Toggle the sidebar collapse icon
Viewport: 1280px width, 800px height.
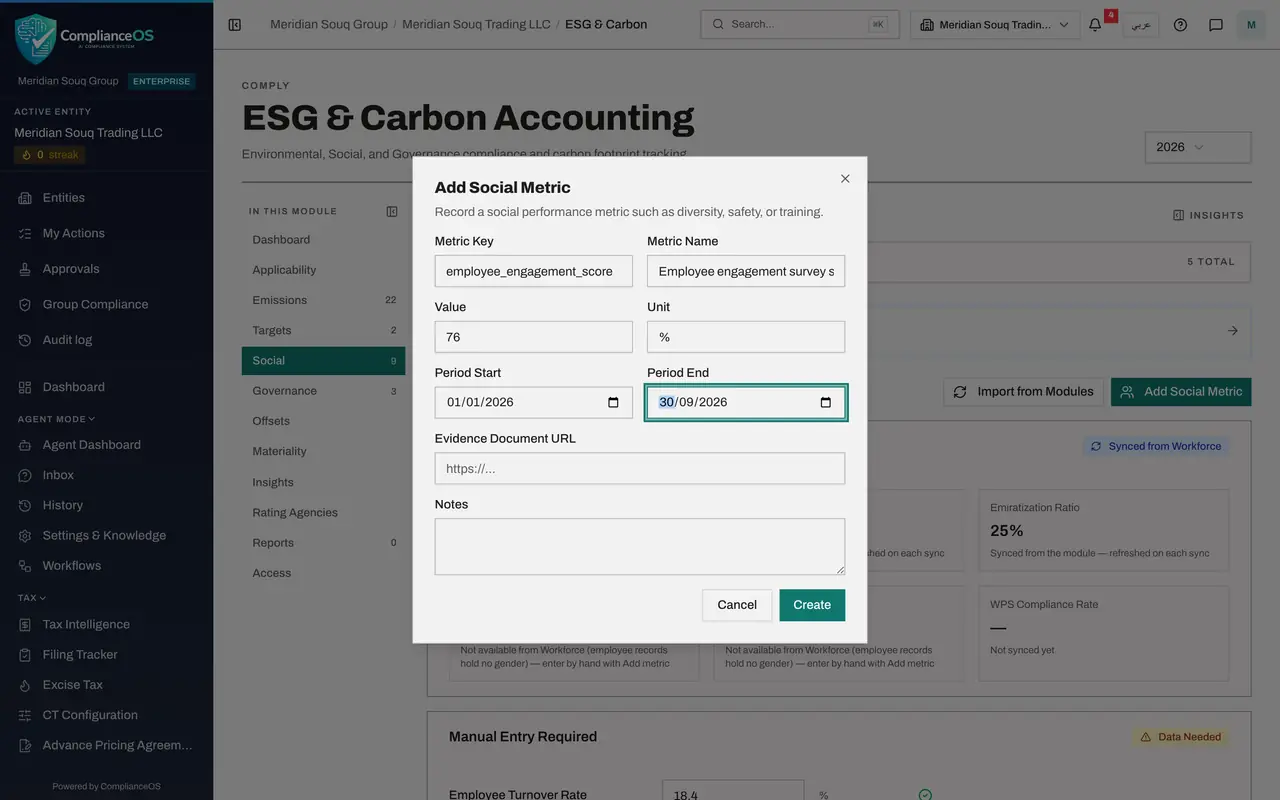coord(235,24)
